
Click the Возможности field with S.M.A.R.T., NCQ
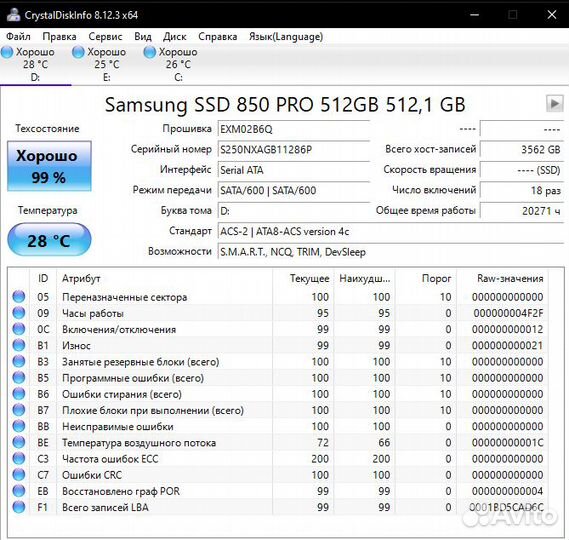(x=390, y=251)
